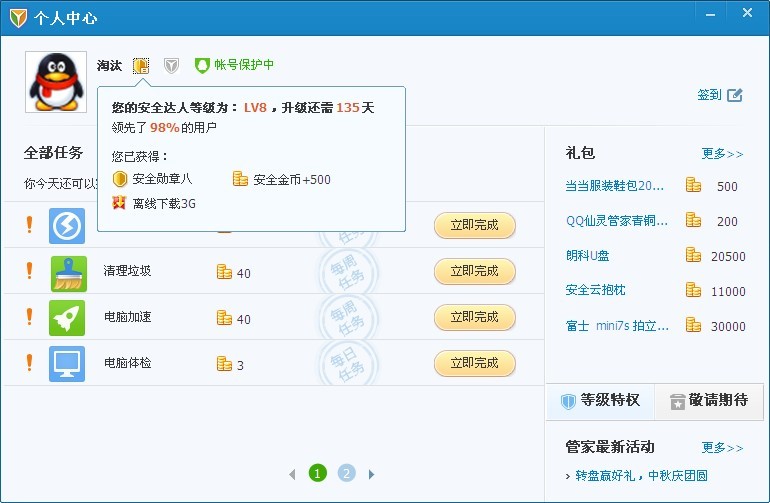Click the 电脑加速 rocket icon
The height and width of the screenshot is (503, 770).
click(67, 318)
